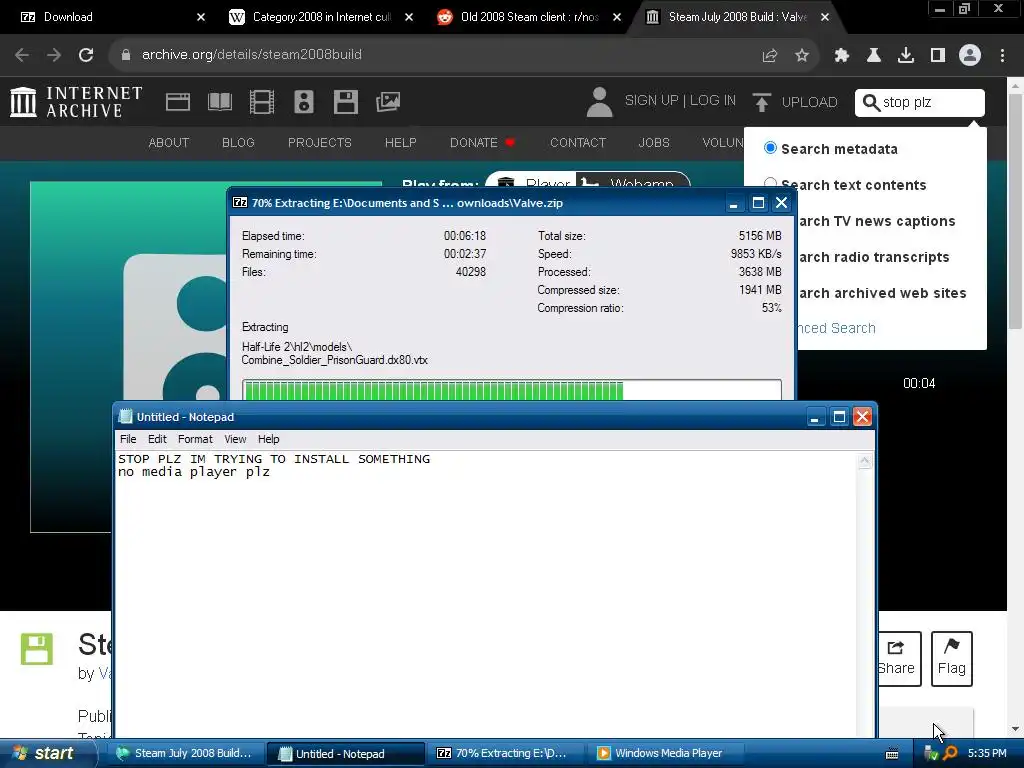Bookmark this page with the star icon

tap(802, 56)
